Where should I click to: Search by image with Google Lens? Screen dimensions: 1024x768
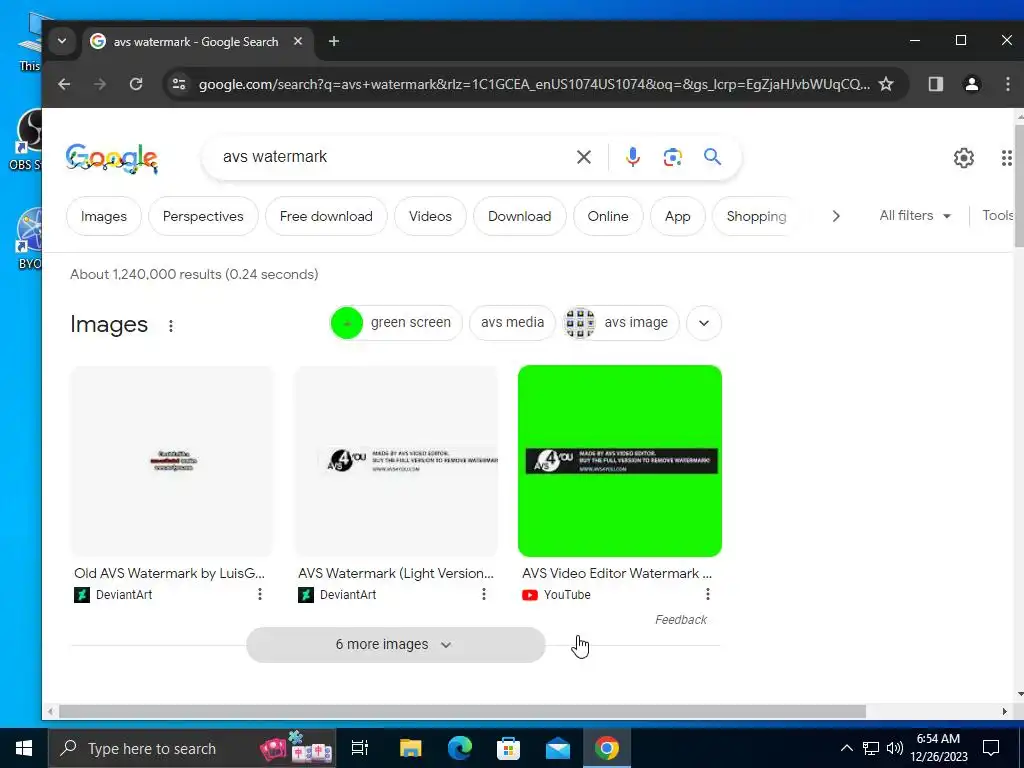click(x=673, y=157)
